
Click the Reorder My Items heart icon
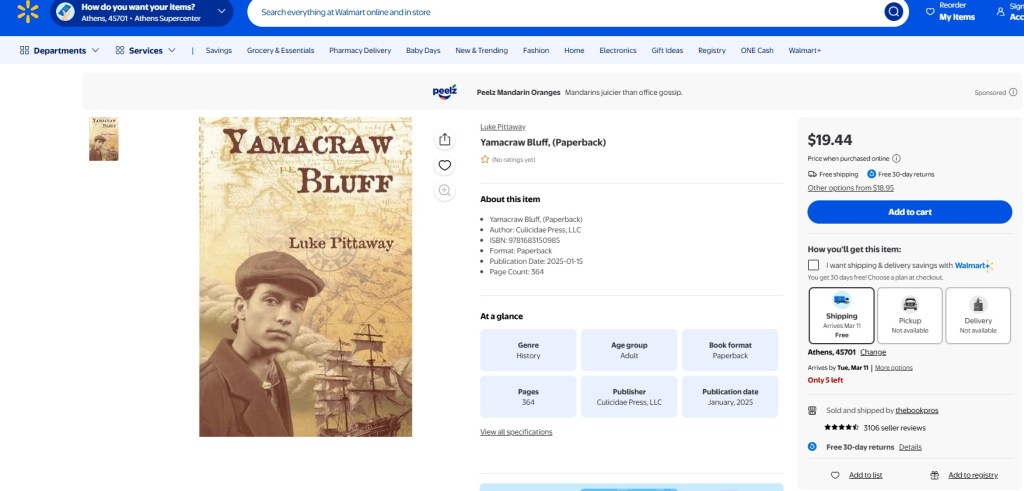(x=930, y=12)
